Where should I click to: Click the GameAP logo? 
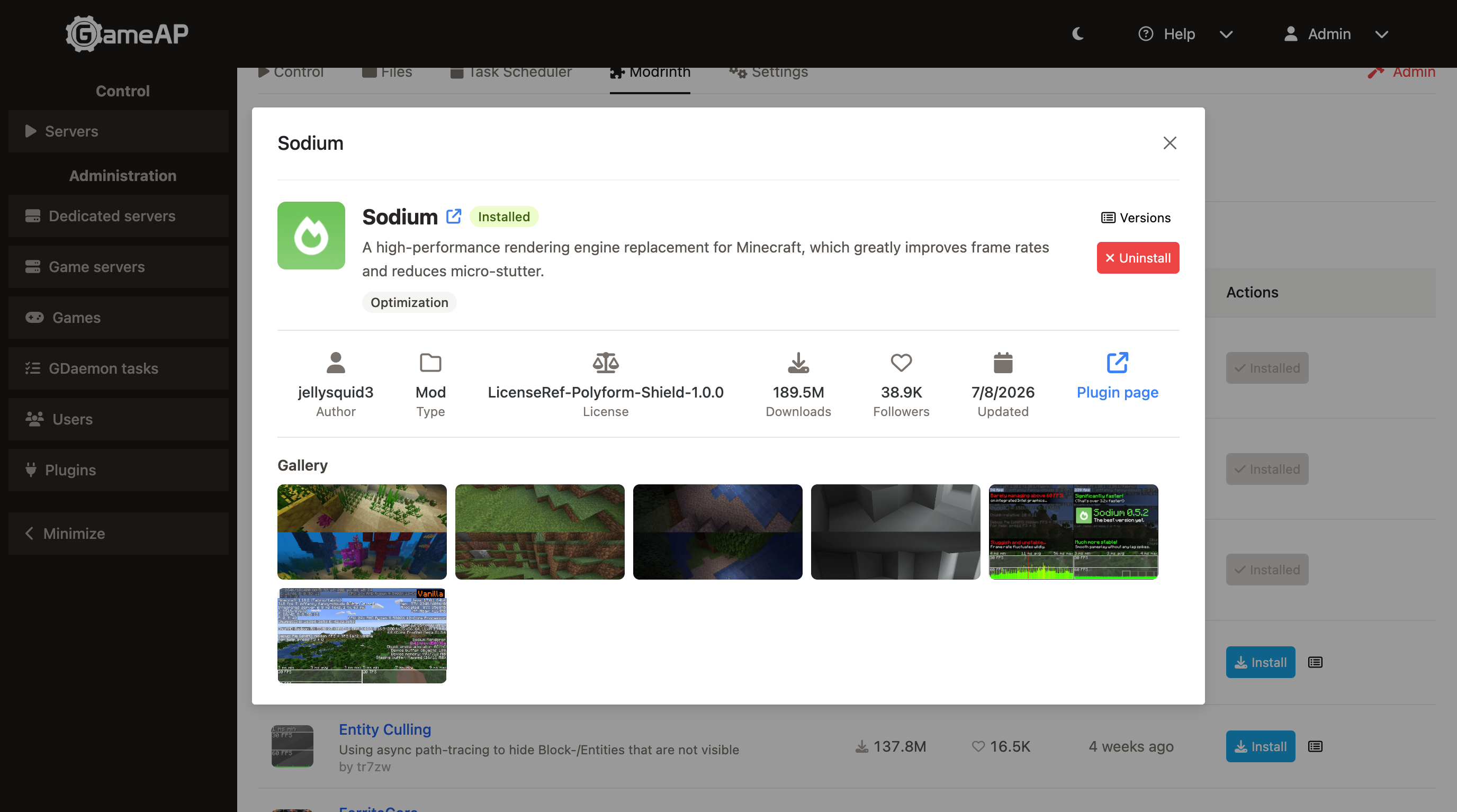point(127,34)
